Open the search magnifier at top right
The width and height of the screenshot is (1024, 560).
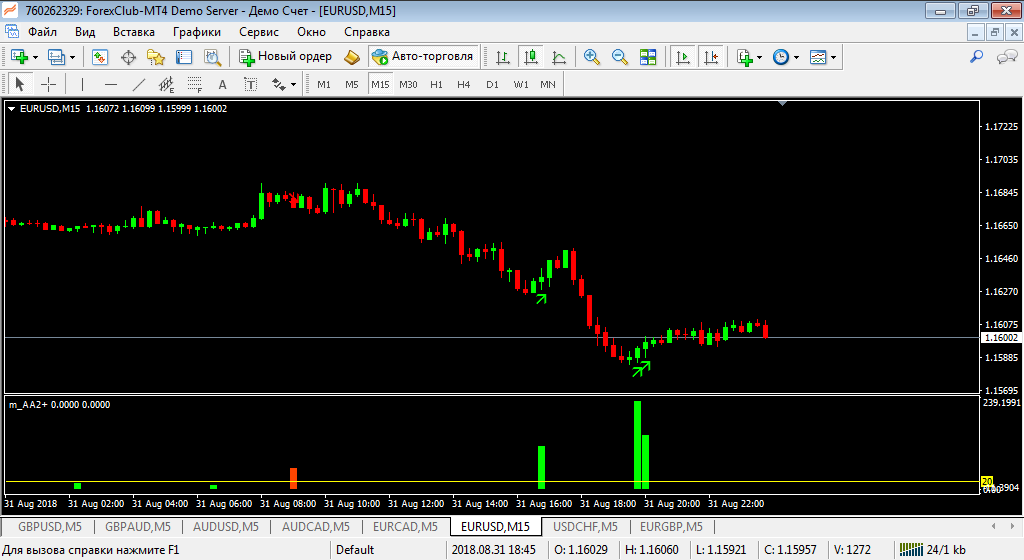[976, 57]
